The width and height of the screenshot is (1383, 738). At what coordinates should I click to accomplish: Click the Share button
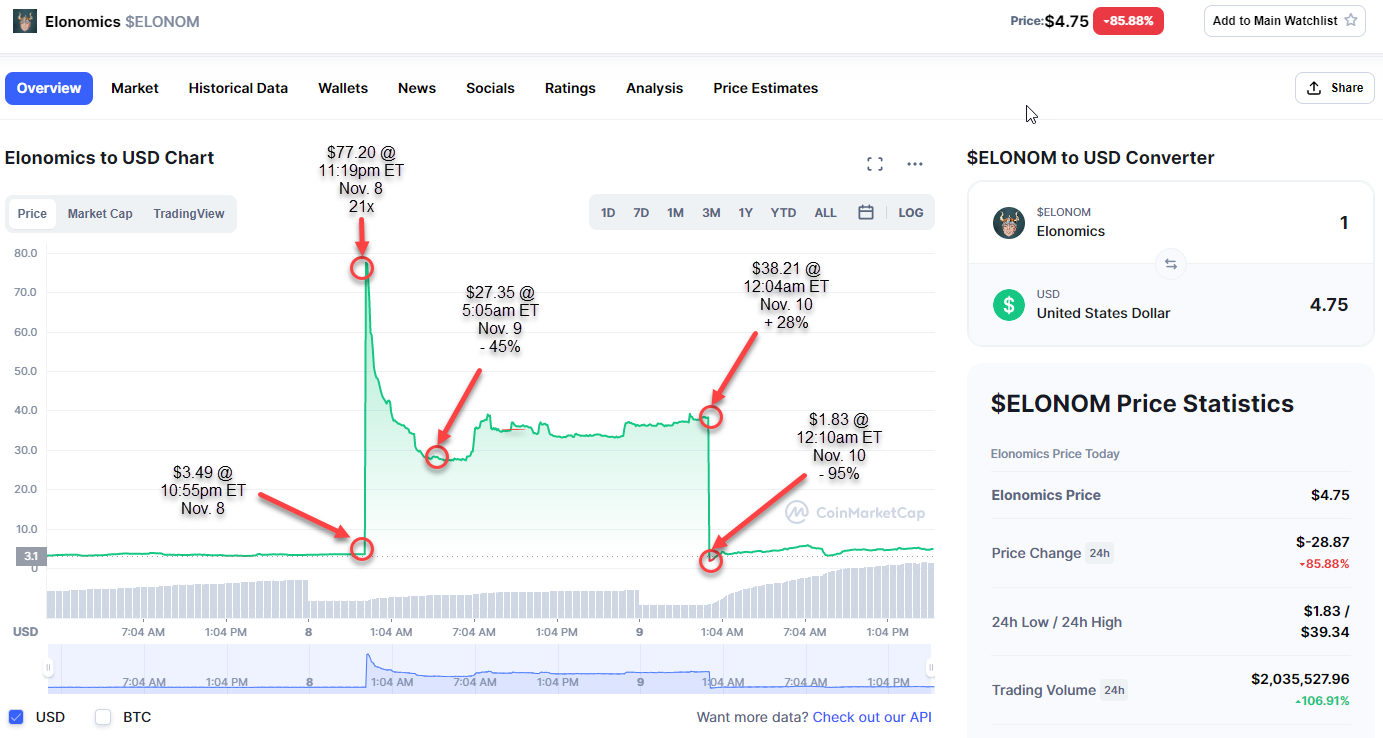click(1335, 88)
